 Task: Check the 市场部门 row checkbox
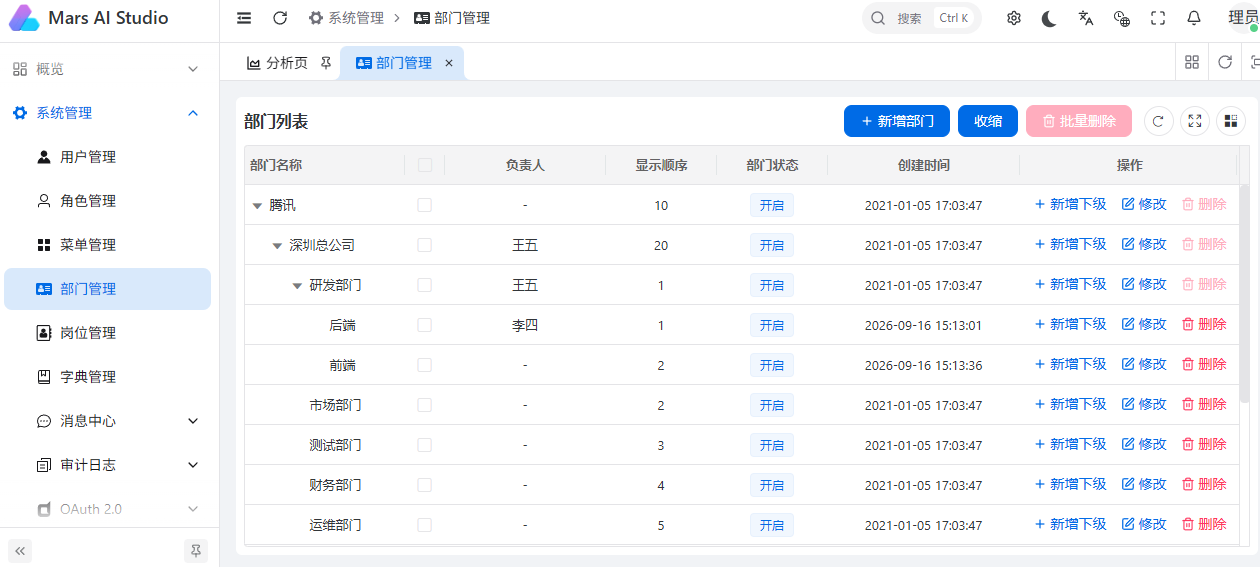(425, 405)
